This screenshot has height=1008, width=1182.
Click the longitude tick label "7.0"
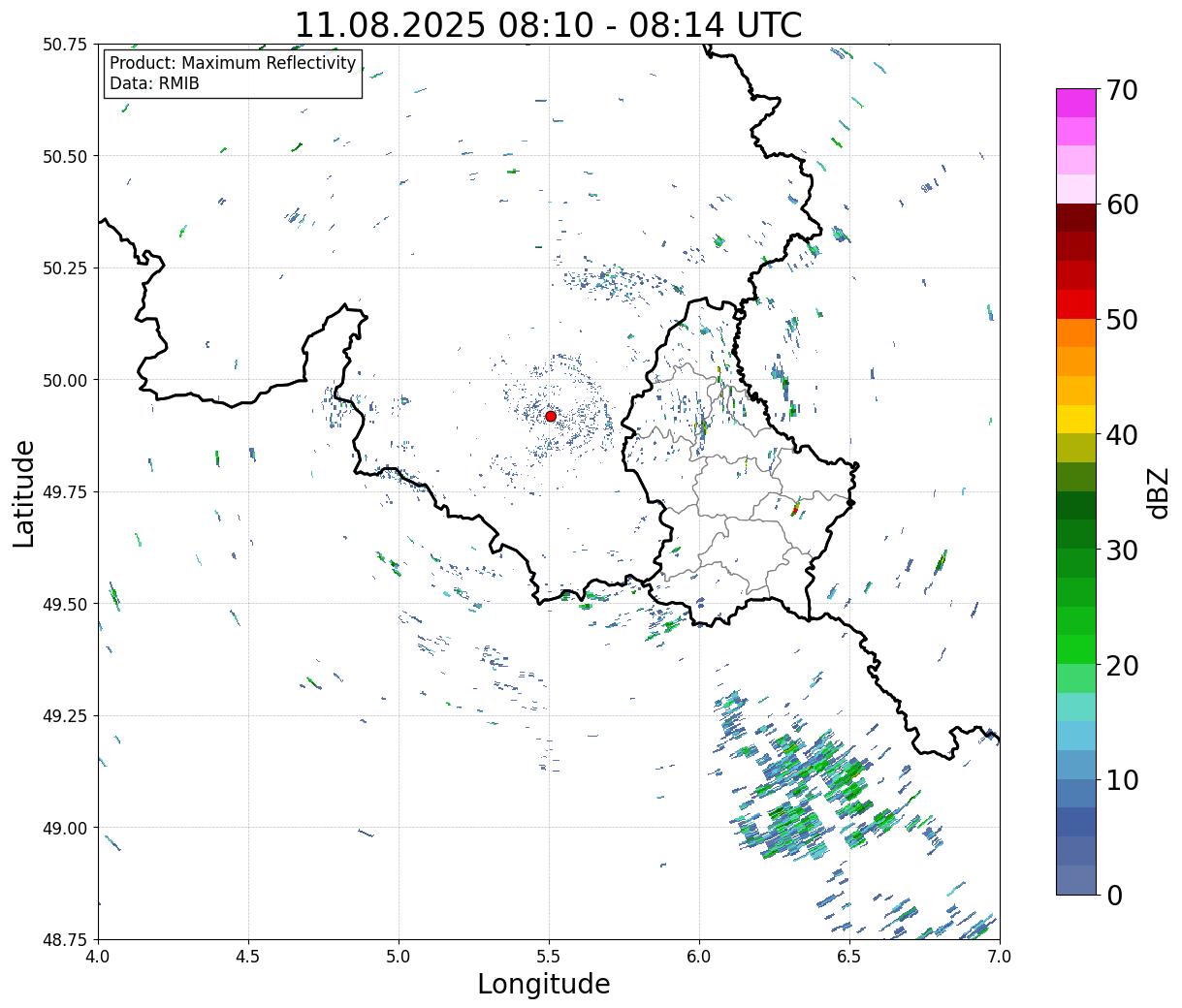(1000, 957)
